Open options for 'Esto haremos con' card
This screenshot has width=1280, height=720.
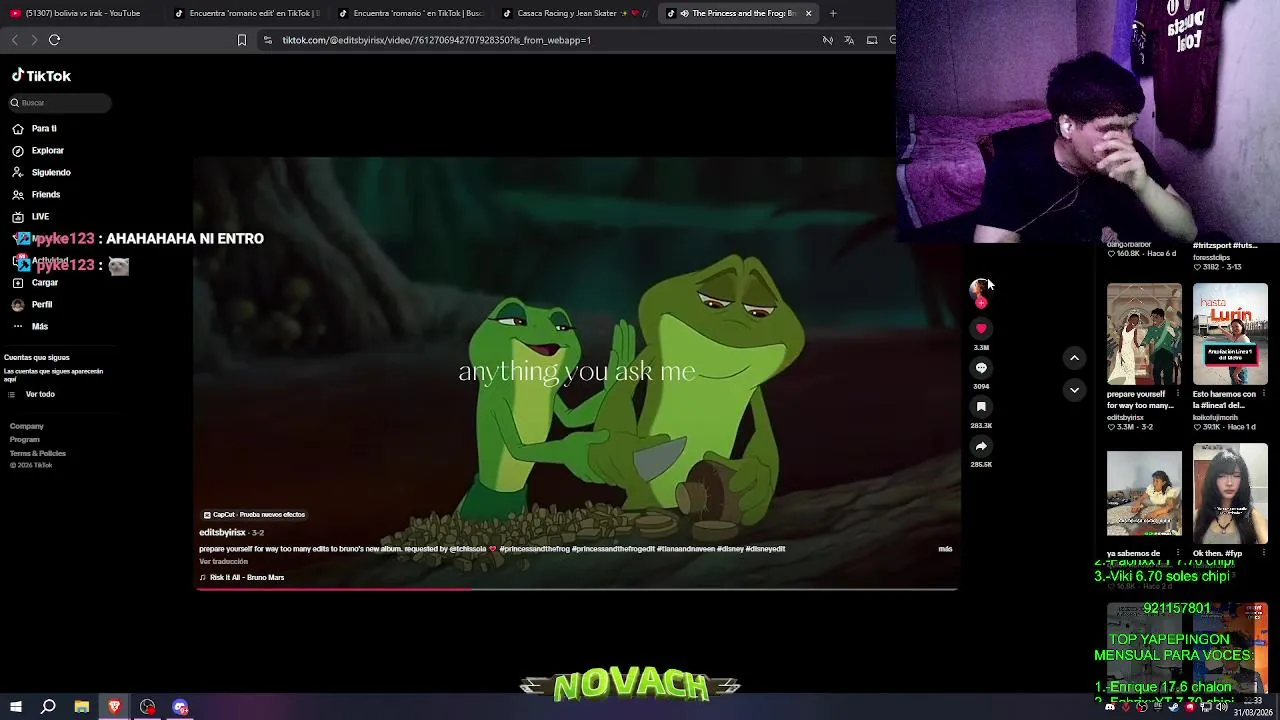1264,394
